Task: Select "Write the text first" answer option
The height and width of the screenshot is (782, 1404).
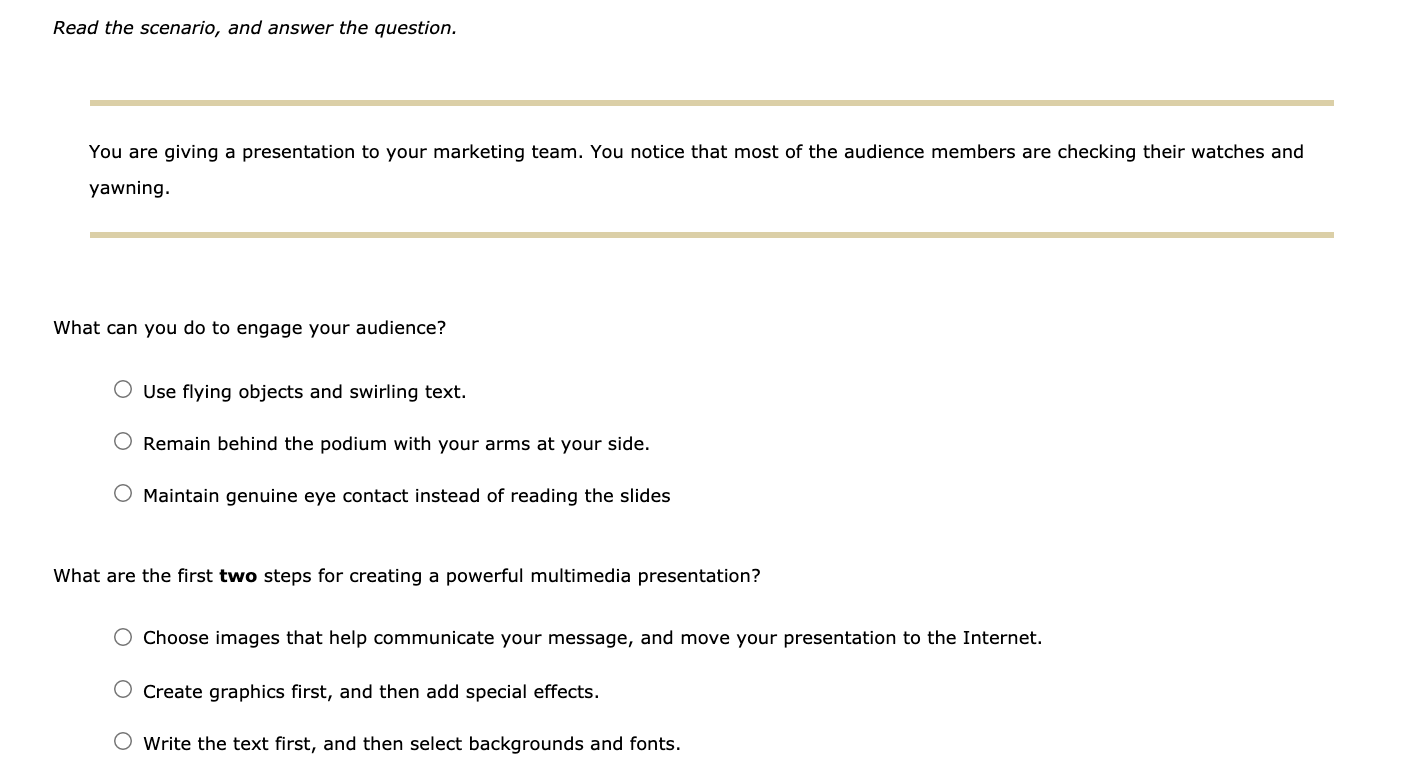Action: 412,743
